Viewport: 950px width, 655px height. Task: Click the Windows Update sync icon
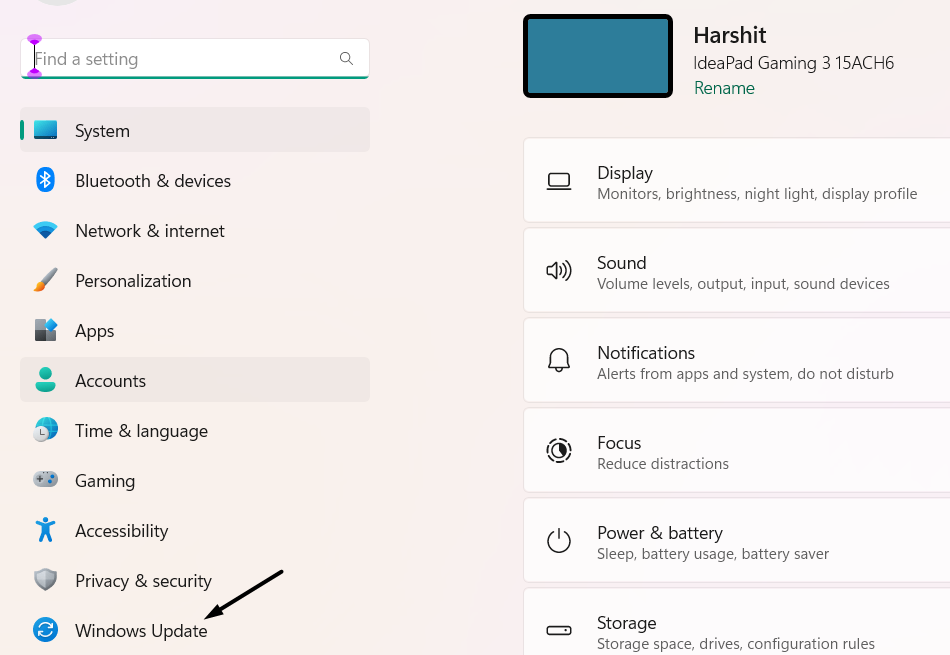point(45,630)
